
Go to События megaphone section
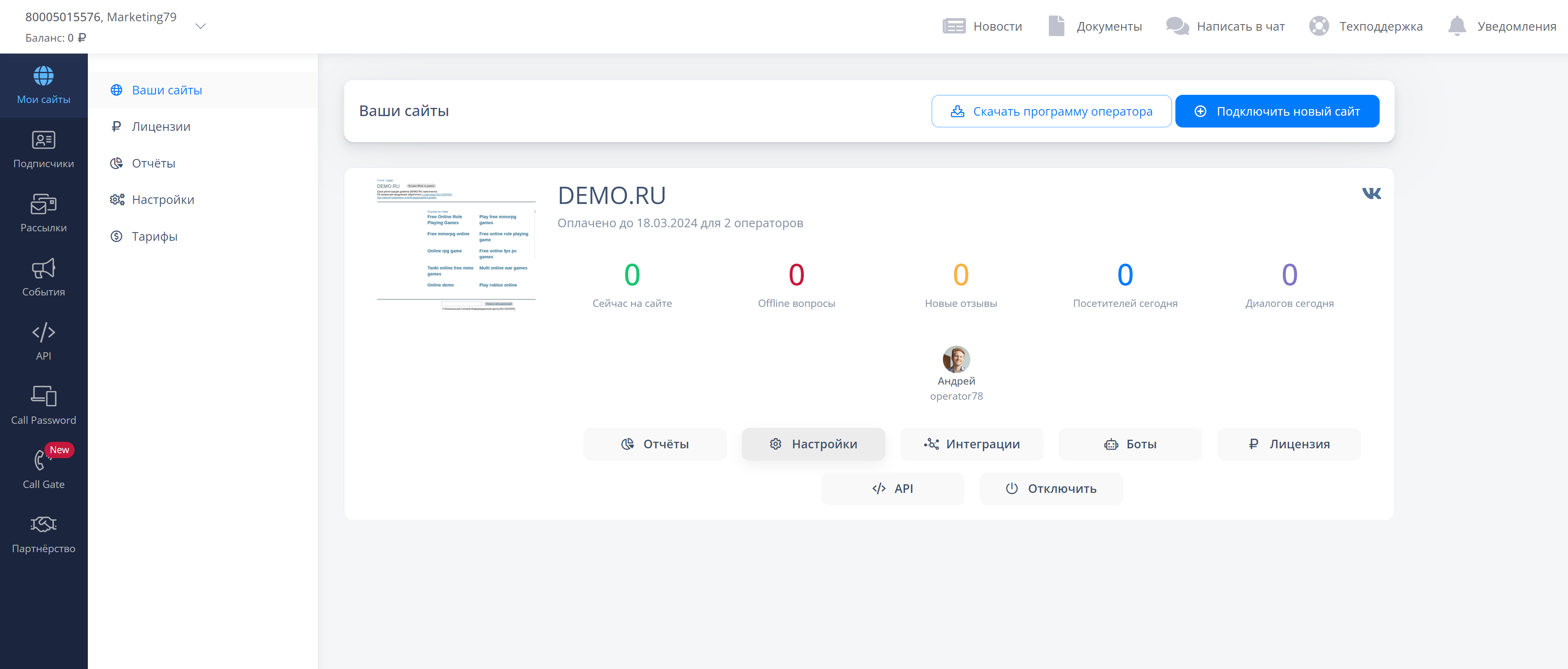[43, 277]
